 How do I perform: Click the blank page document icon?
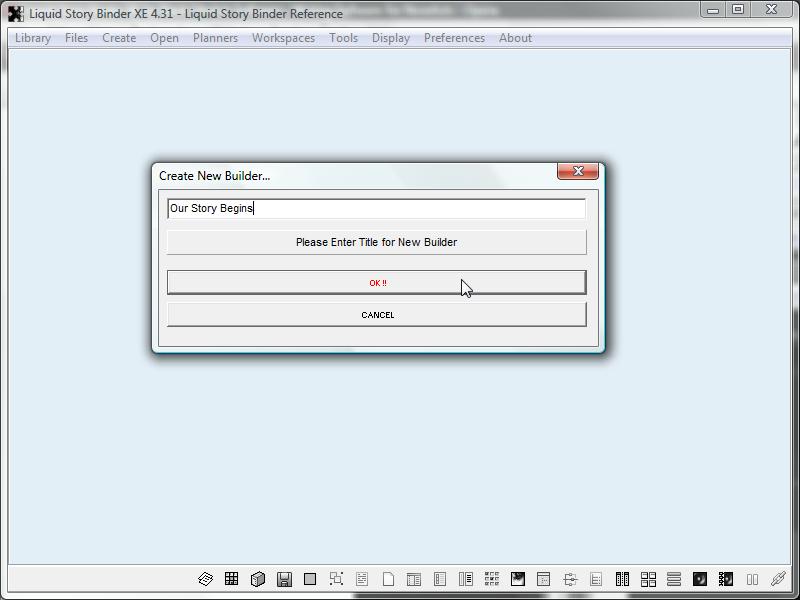pos(388,579)
